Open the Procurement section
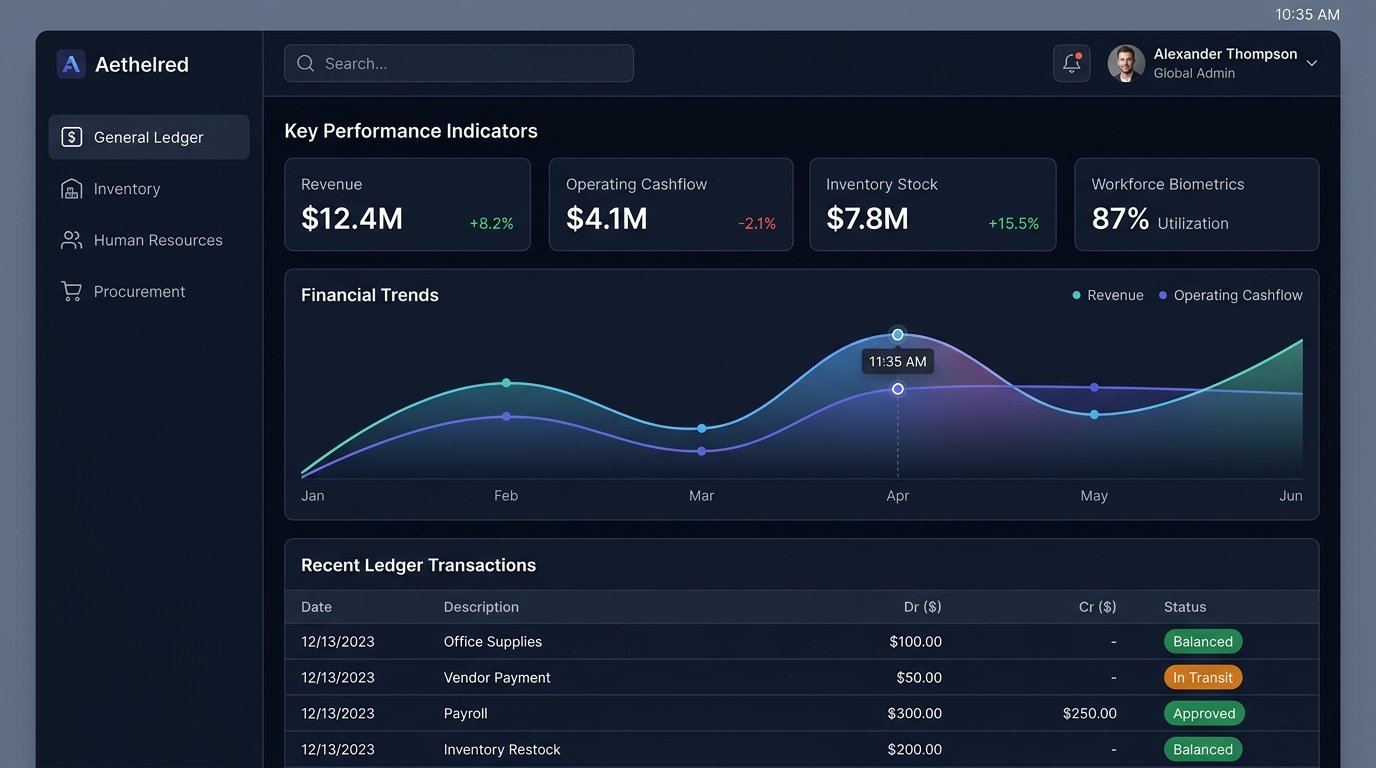The width and height of the screenshot is (1376, 768). tap(149, 292)
